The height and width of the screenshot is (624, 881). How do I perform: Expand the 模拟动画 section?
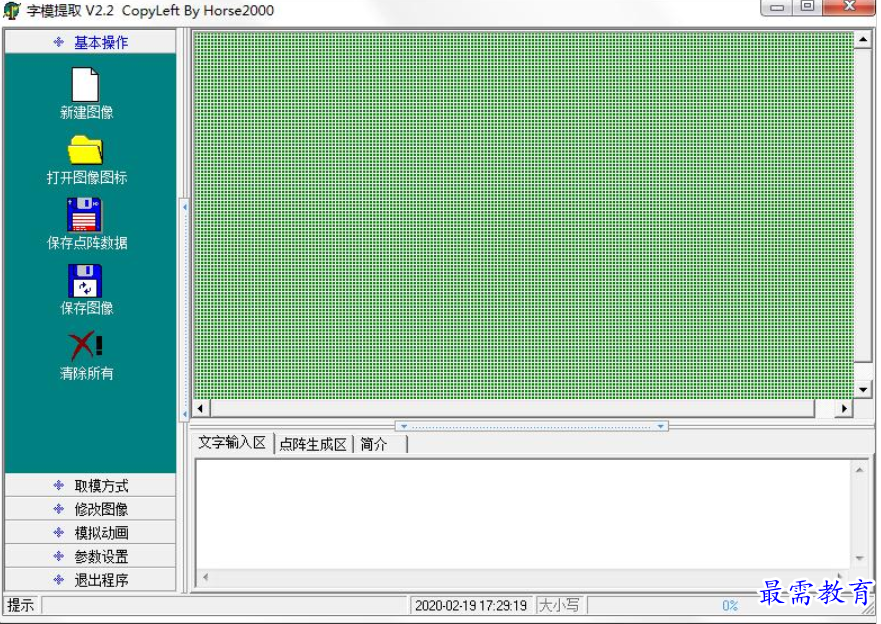(90, 532)
